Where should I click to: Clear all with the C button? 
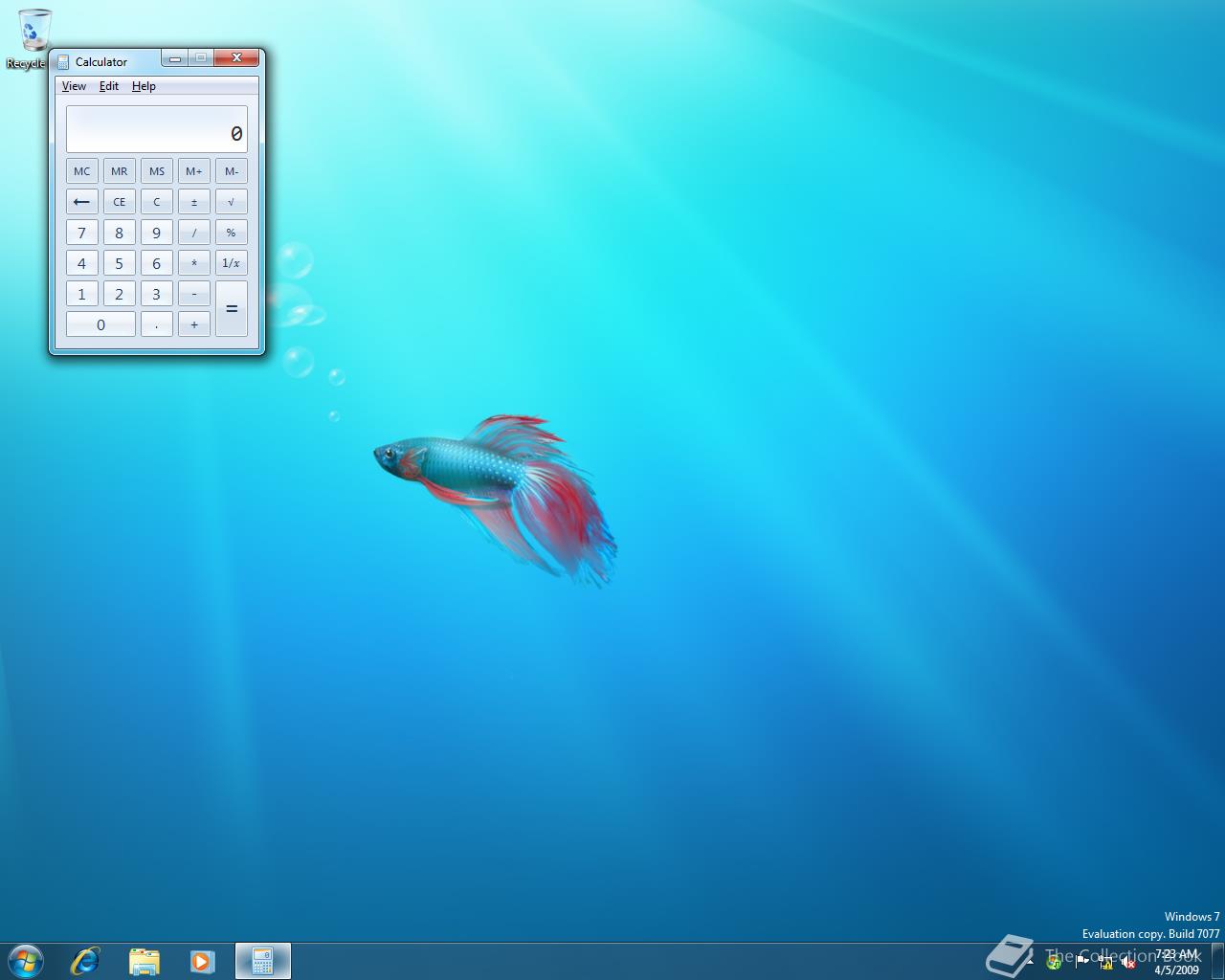click(x=157, y=202)
